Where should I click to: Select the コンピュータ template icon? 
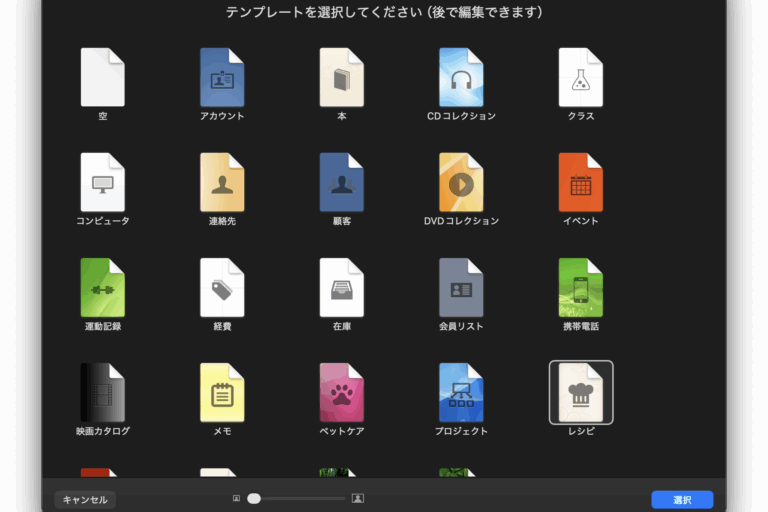[102, 183]
